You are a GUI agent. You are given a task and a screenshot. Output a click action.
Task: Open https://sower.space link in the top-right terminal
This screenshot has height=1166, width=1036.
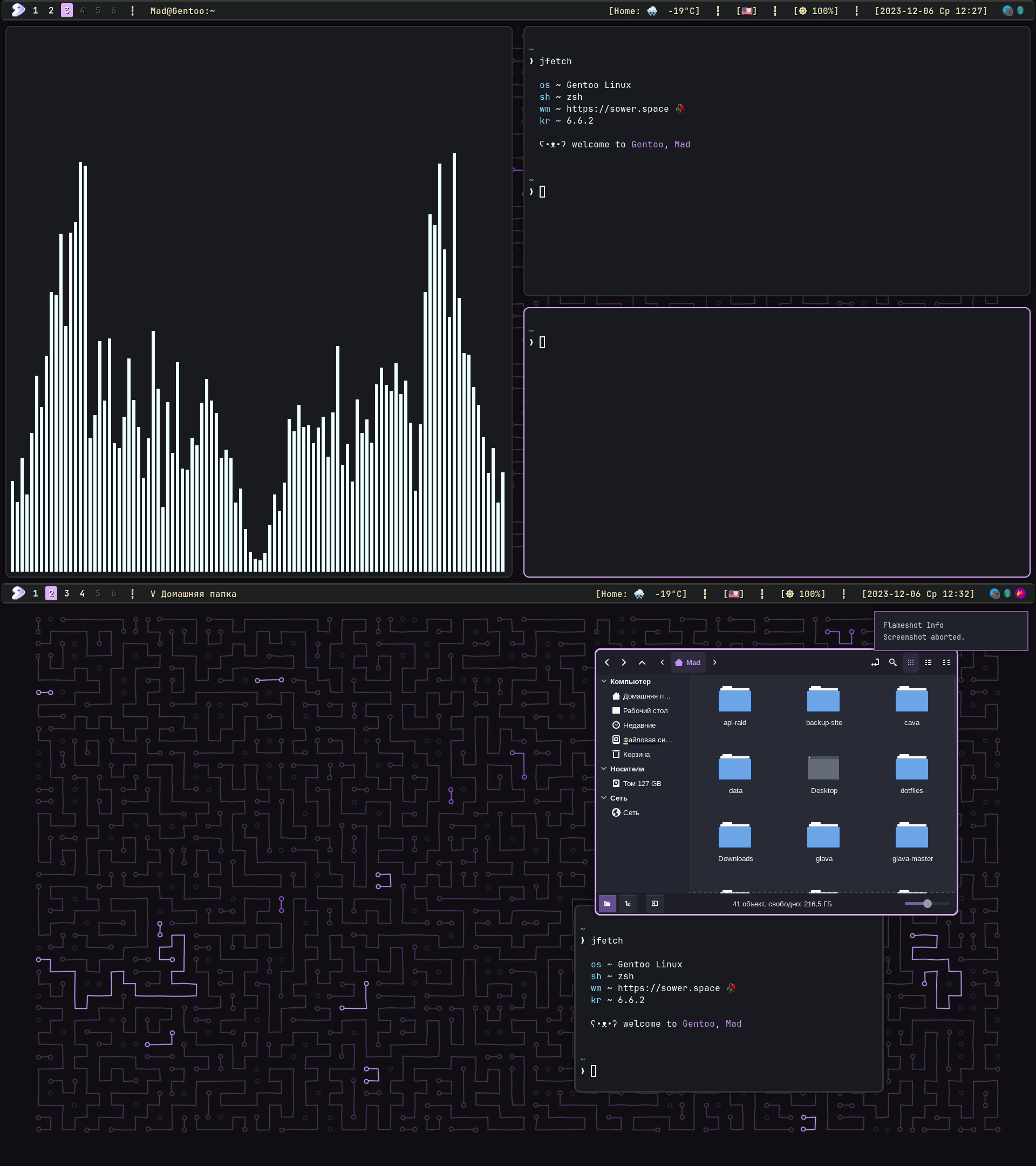click(x=617, y=109)
